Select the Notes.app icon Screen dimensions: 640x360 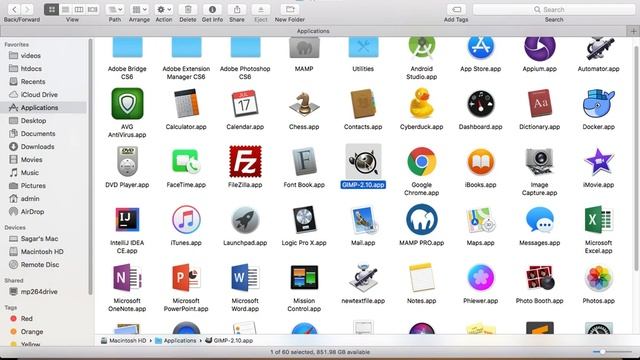pos(422,278)
